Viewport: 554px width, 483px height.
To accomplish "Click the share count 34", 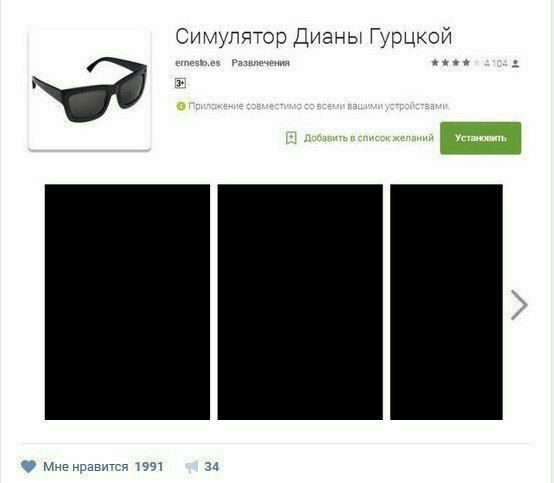I will pyautogui.click(x=212, y=467).
